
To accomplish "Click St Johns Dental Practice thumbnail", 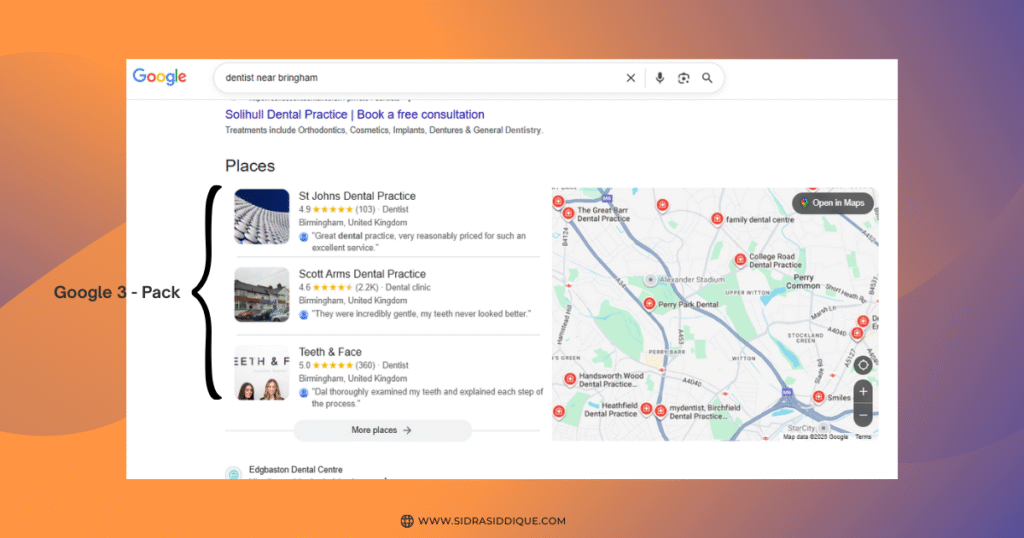I will tap(262, 216).
